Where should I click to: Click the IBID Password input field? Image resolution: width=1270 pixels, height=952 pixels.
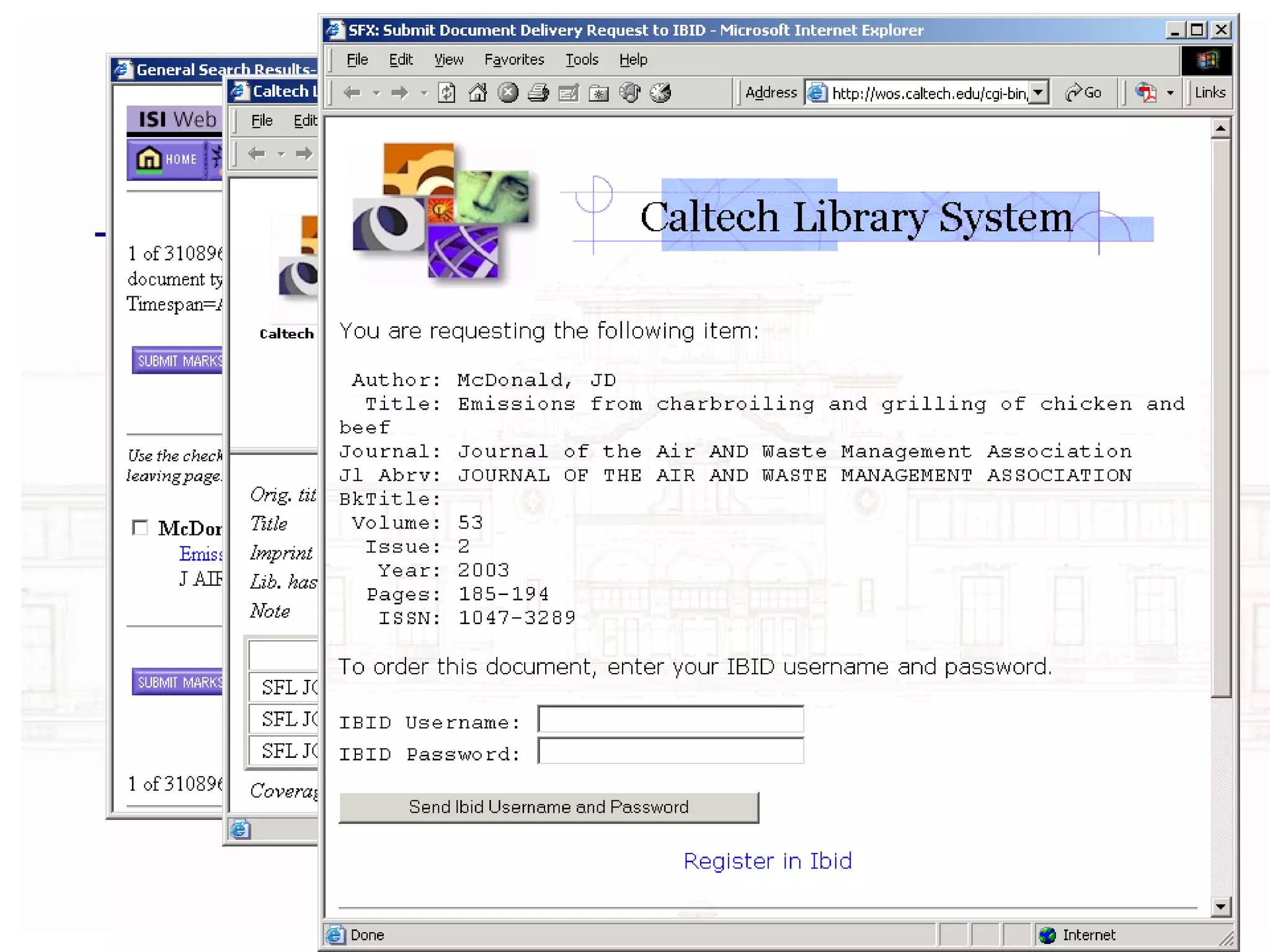tap(670, 751)
